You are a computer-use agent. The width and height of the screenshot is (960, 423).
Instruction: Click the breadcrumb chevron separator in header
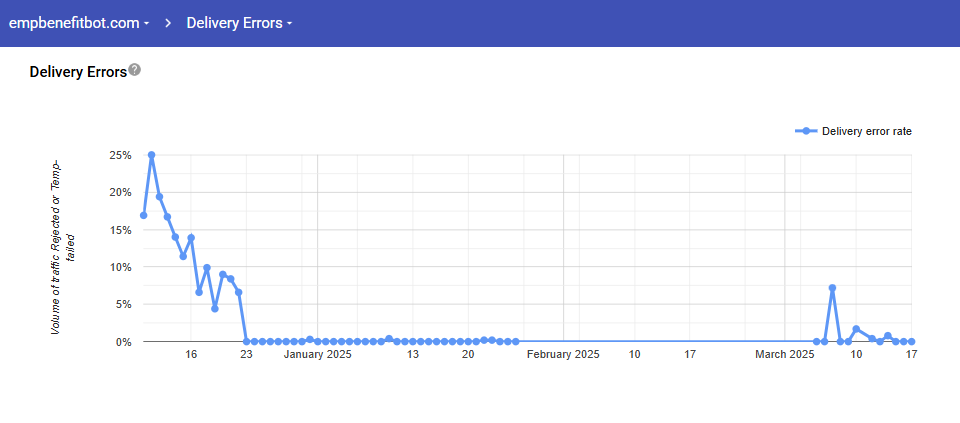(168, 23)
